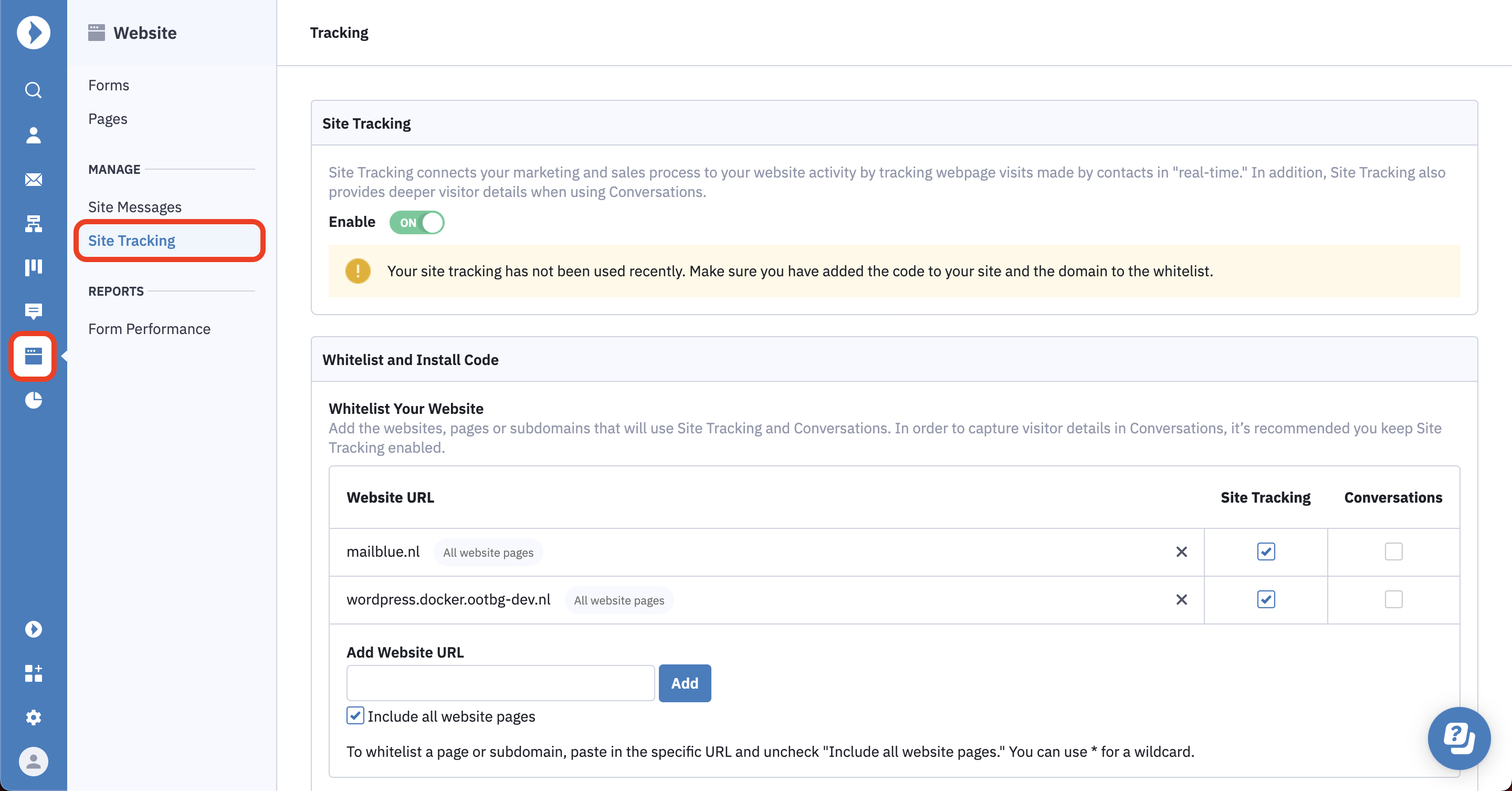Click the Include all website pages label
1512x791 pixels.
pyautogui.click(x=451, y=716)
